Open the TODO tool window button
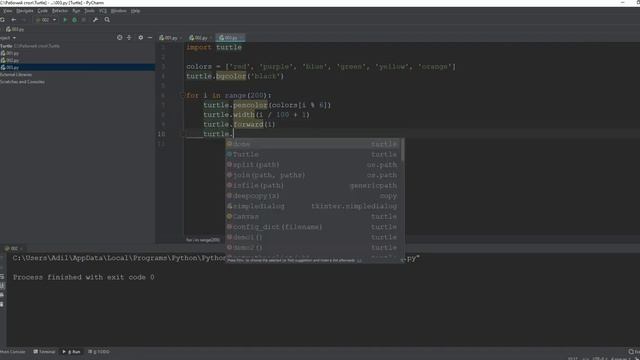Screen dimensions: 640x360 pos(99,352)
